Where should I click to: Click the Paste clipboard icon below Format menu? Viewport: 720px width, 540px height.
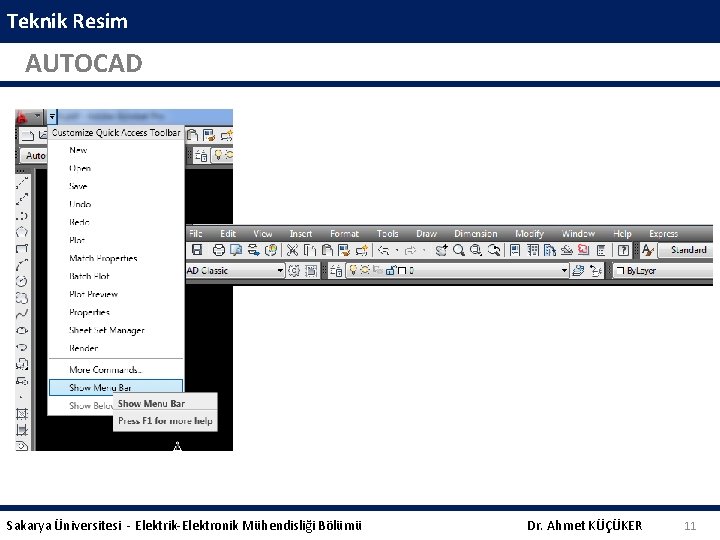[x=327, y=250]
